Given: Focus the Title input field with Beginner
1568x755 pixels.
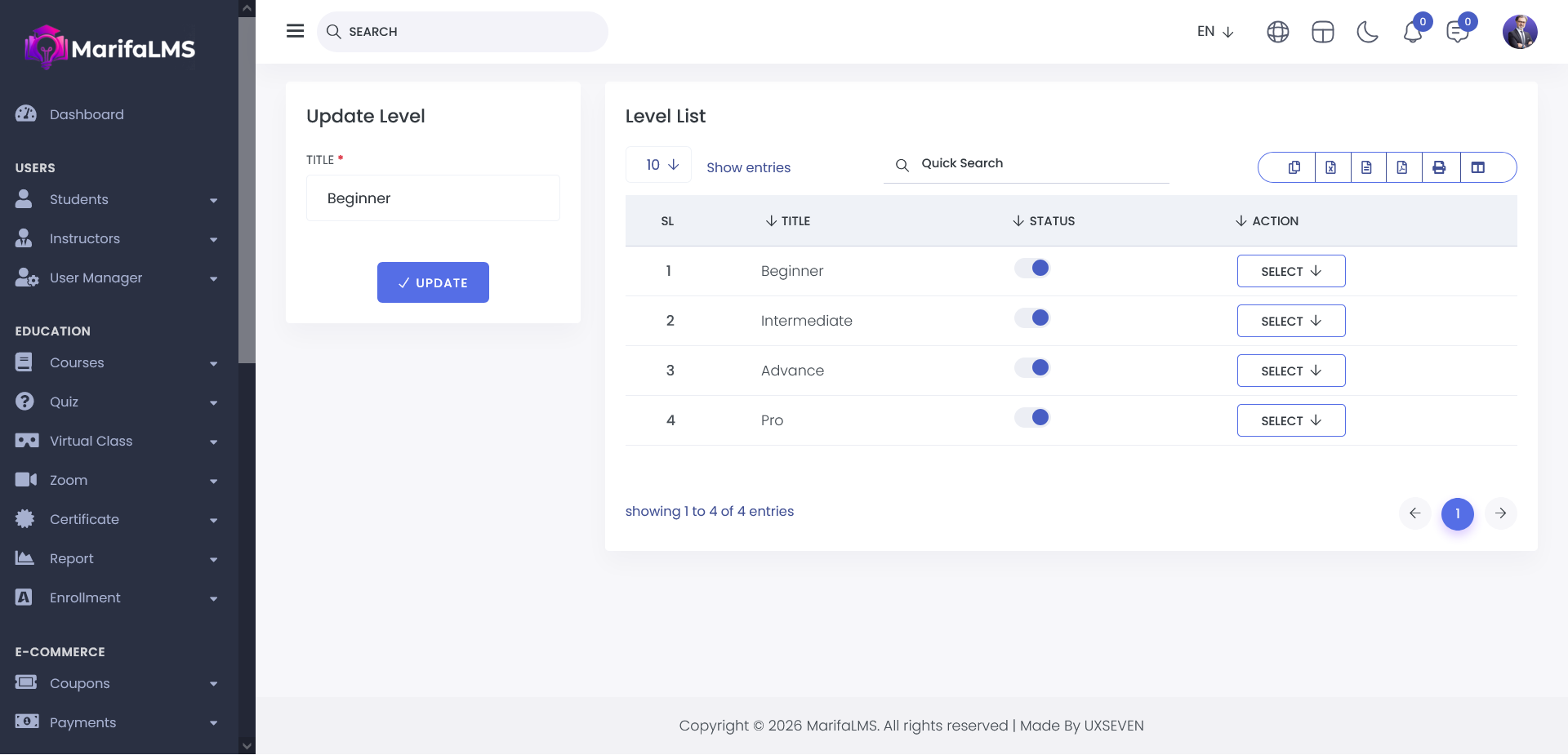Looking at the screenshot, I should point(433,198).
